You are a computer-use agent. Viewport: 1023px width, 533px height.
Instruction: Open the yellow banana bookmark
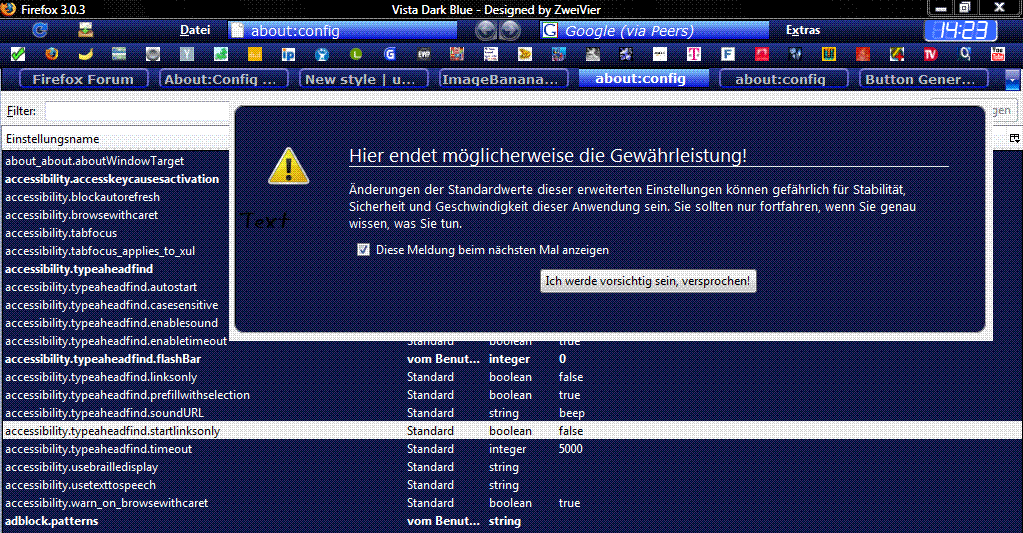[x=85, y=54]
